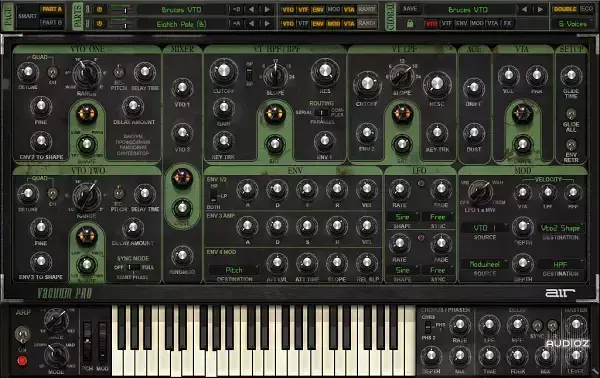This screenshot has height=378, width=600.
Task: Click the global SAVE button
Action: click(x=410, y=9)
